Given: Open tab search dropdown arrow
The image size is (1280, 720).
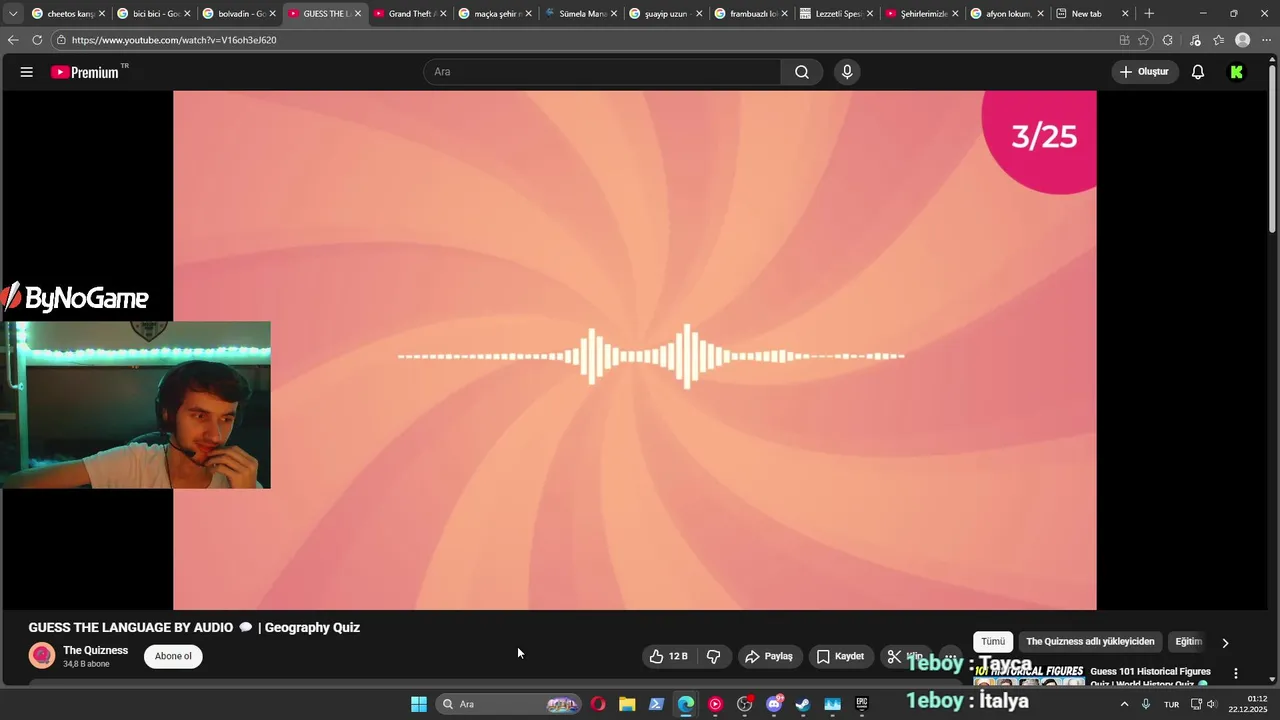Looking at the screenshot, I should click(13, 13).
